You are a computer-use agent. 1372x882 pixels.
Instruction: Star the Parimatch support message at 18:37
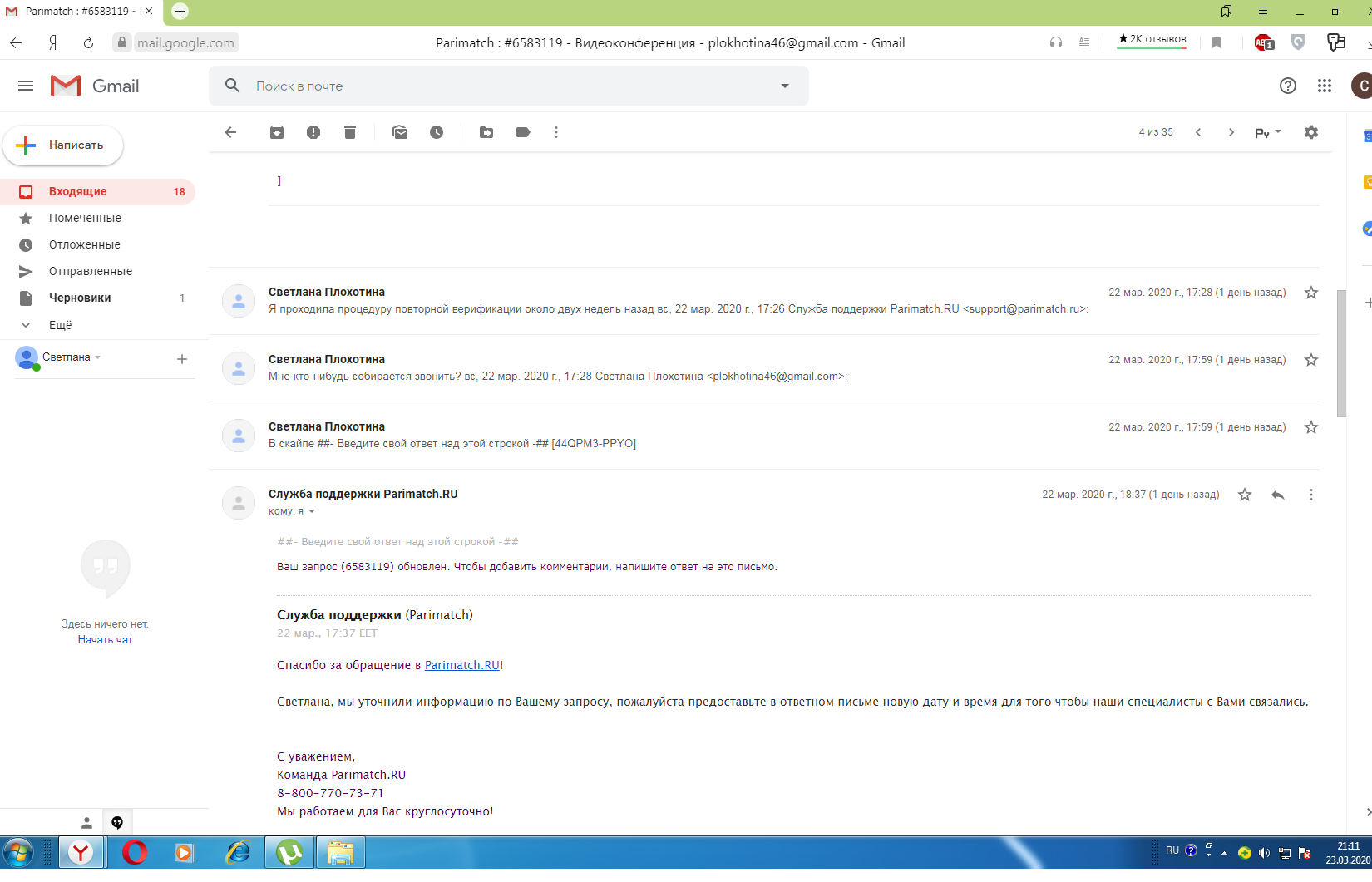pos(1245,495)
